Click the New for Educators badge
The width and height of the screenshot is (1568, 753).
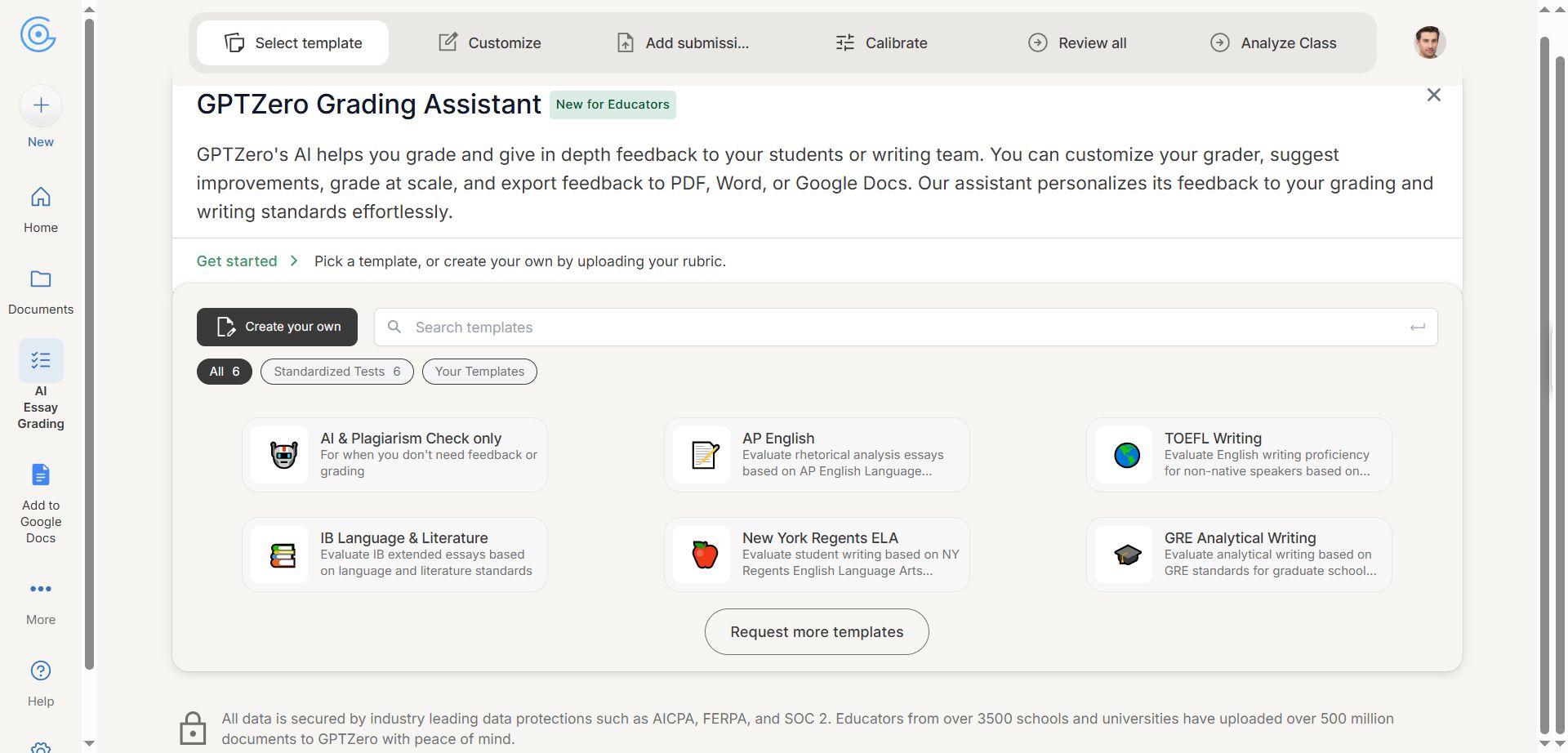[x=612, y=105]
